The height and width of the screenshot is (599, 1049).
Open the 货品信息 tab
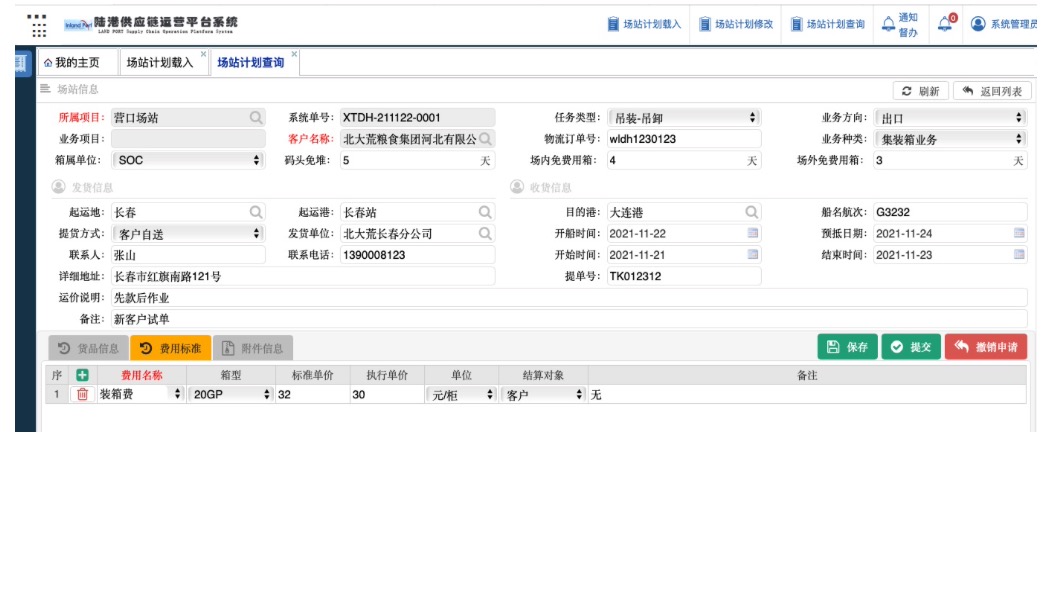tap(88, 349)
